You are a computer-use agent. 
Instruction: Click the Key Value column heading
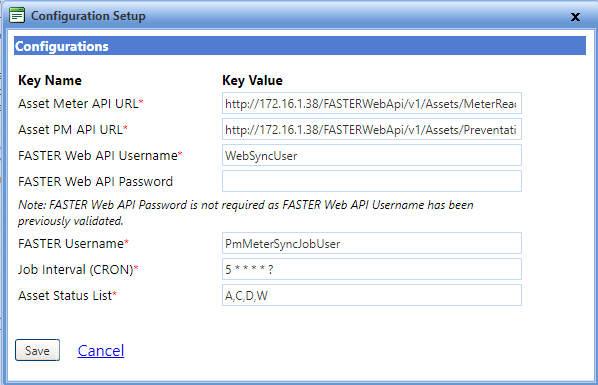[x=252, y=81]
